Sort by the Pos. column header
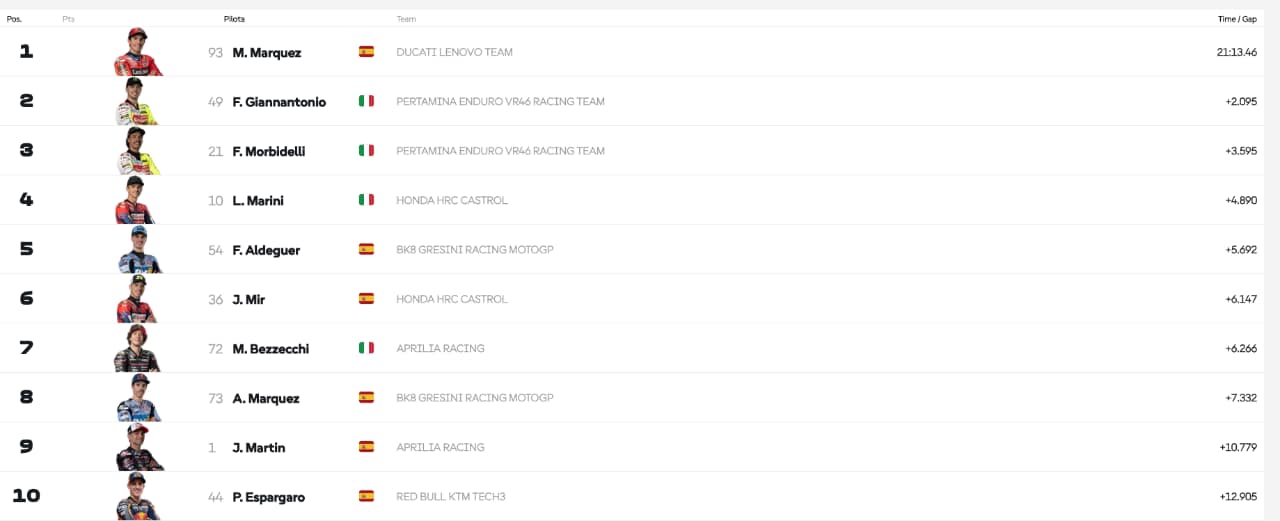This screenshot has height=521, width=1280. (14, 19)
